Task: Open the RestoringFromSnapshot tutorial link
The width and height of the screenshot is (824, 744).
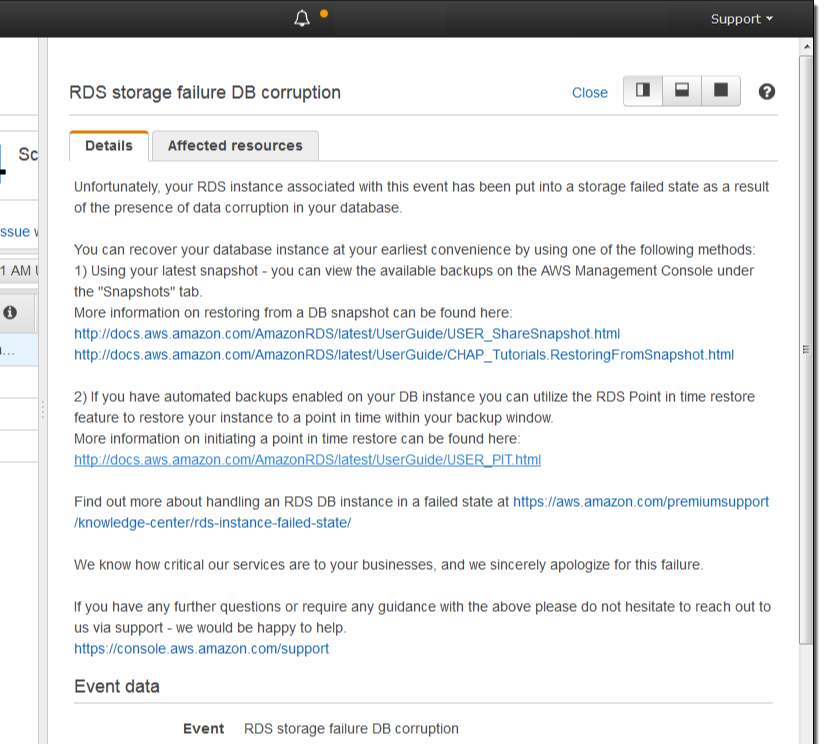Action: [404, 355]
